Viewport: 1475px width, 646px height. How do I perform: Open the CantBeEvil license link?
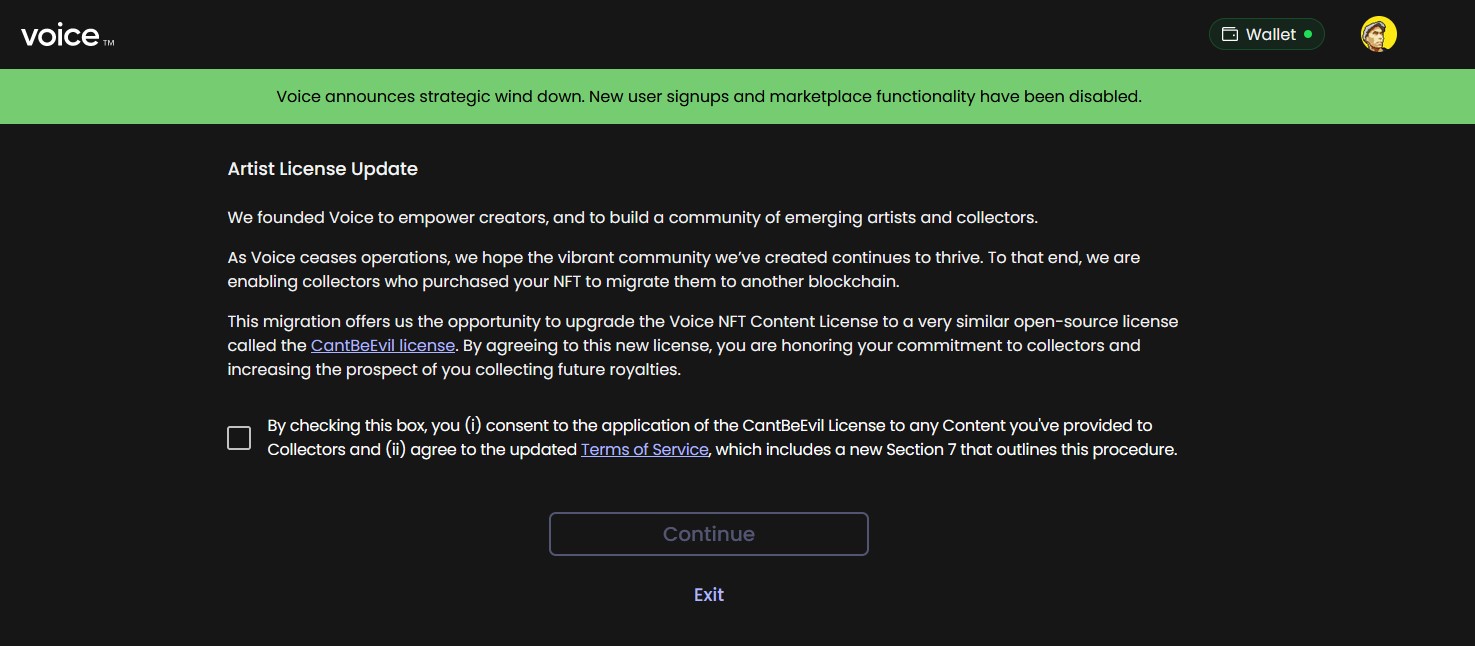[383, 346]
